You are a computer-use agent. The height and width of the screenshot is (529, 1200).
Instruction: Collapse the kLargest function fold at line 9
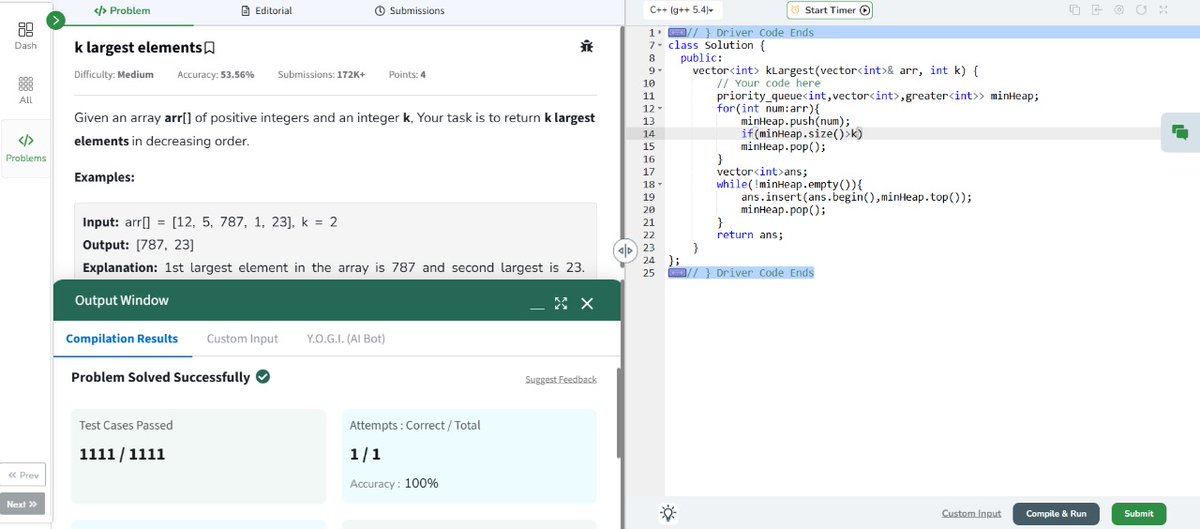coord(660,71)
